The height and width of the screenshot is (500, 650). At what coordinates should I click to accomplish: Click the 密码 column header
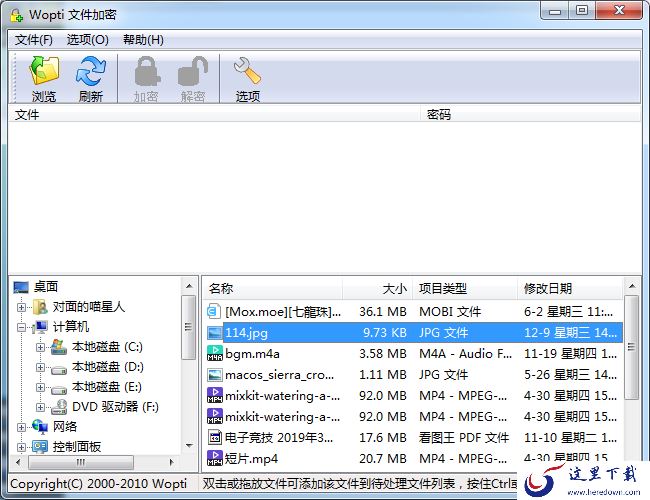[530, 114]
